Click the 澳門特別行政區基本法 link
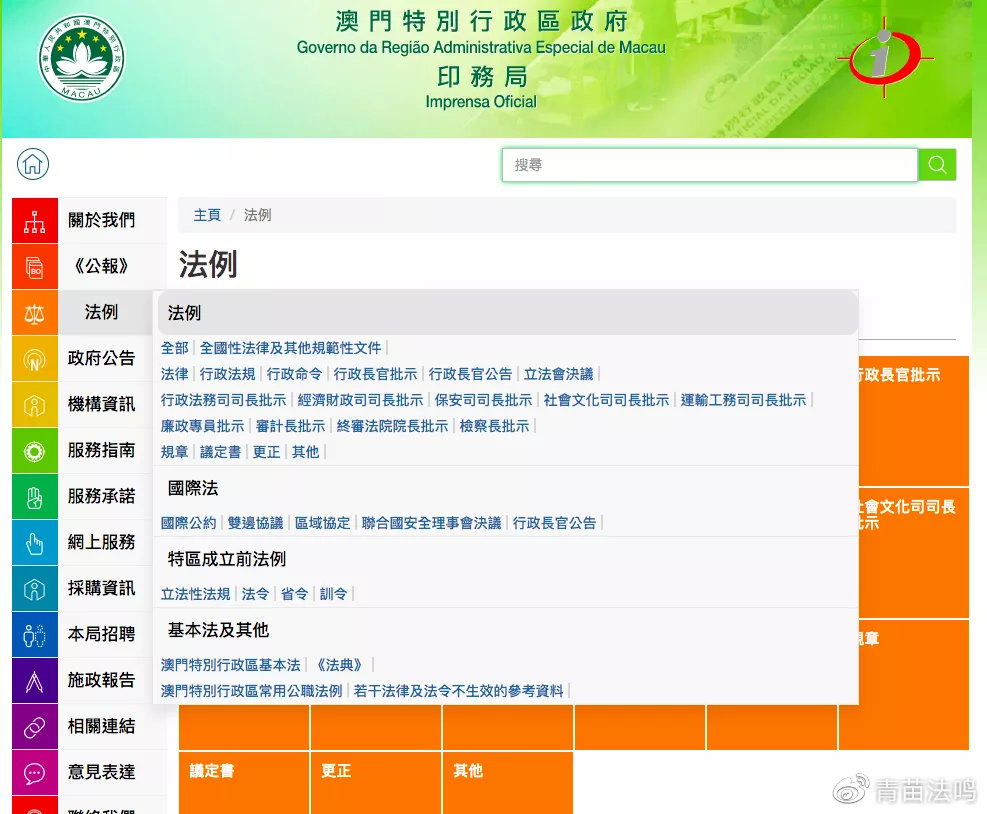987x814 pixels. coord(230,665)
